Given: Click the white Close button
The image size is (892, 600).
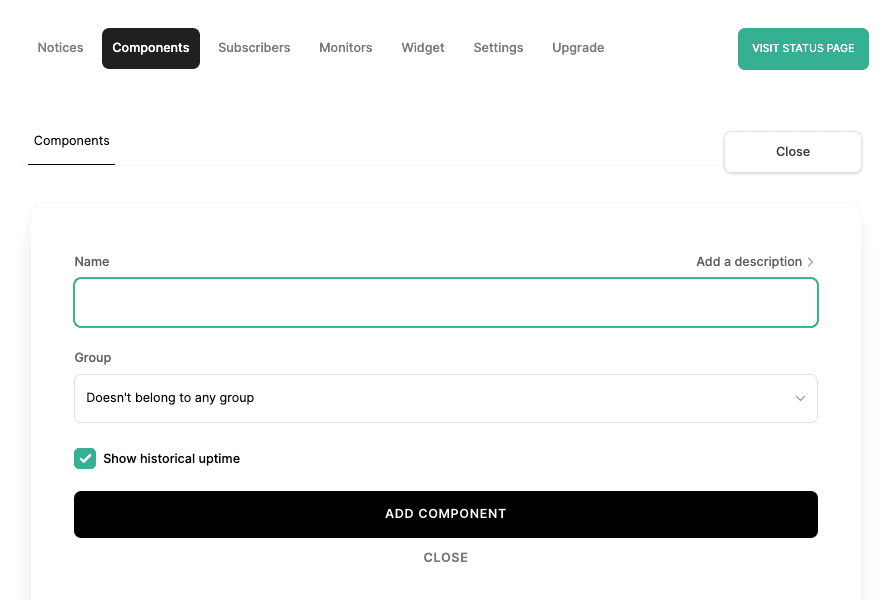Looking at the screenshot, I should point(793,152).
